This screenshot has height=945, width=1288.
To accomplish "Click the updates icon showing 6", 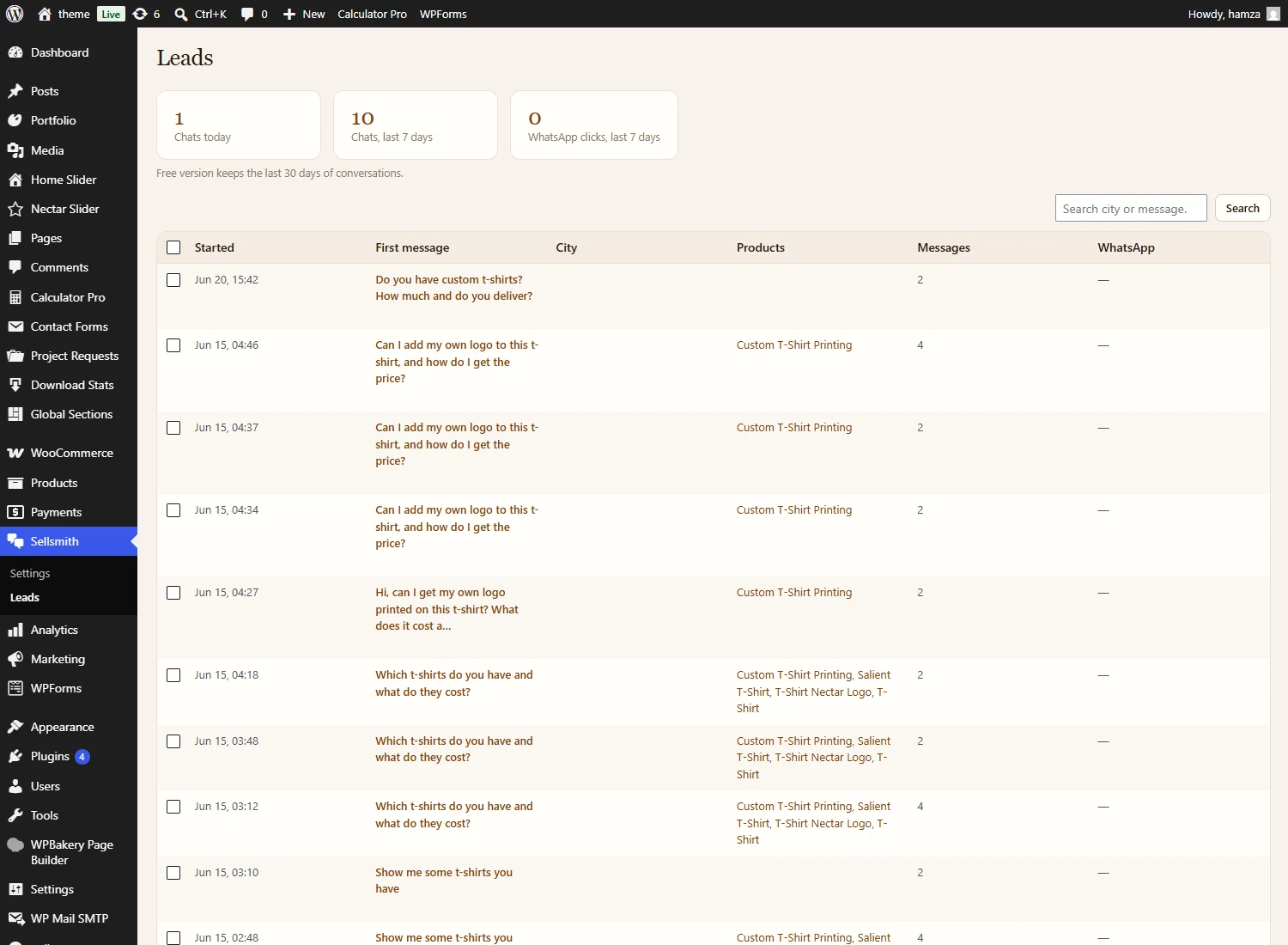I will click(140, 14).
